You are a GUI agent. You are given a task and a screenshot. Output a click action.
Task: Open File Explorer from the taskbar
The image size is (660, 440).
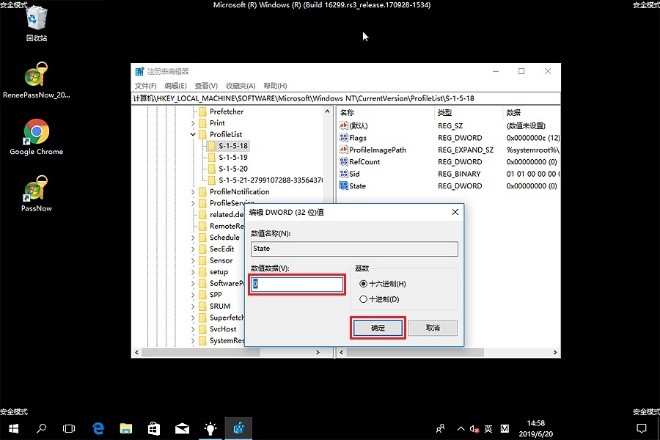click(x=126, y=429)
